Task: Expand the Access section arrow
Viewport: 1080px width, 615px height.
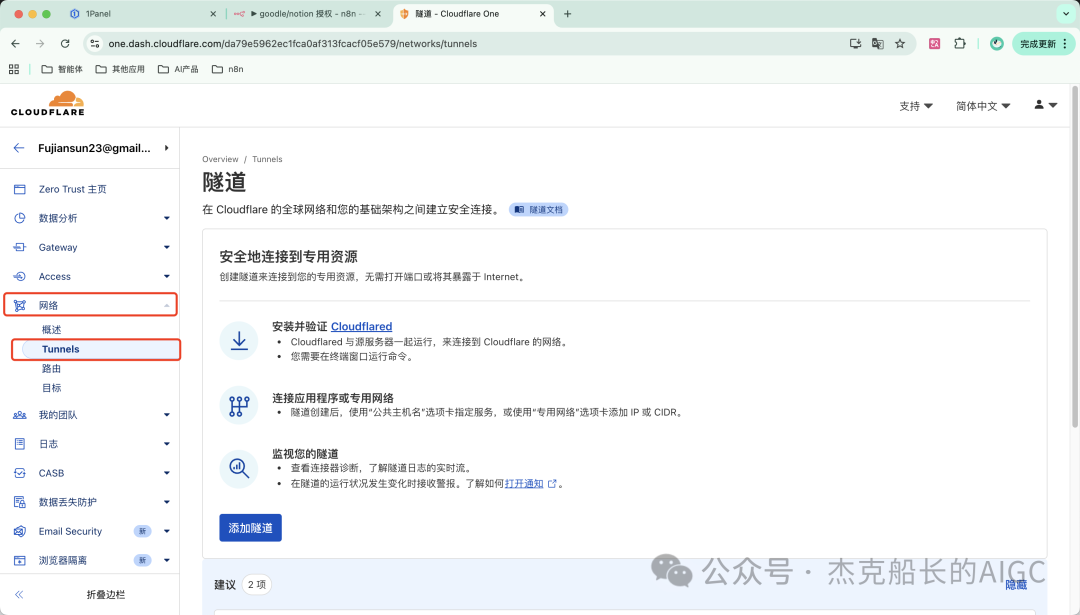Action: tap(167, 276)
